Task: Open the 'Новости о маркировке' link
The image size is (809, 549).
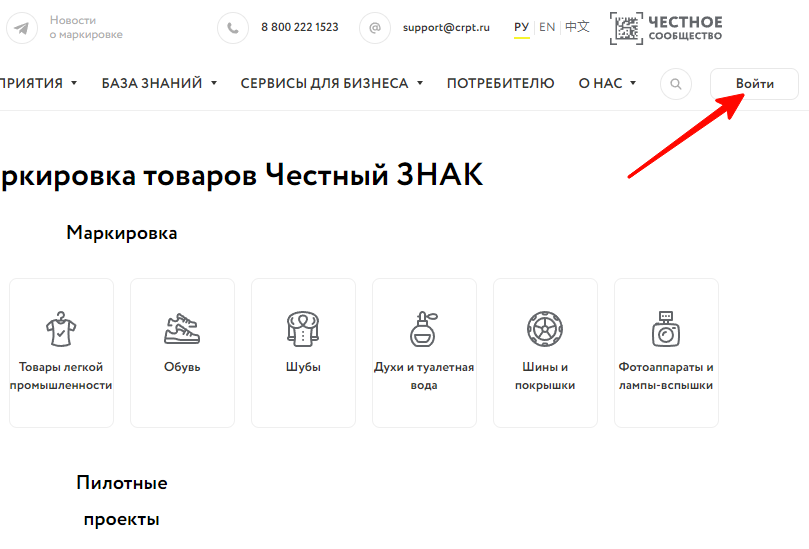Action: point(86,27)
